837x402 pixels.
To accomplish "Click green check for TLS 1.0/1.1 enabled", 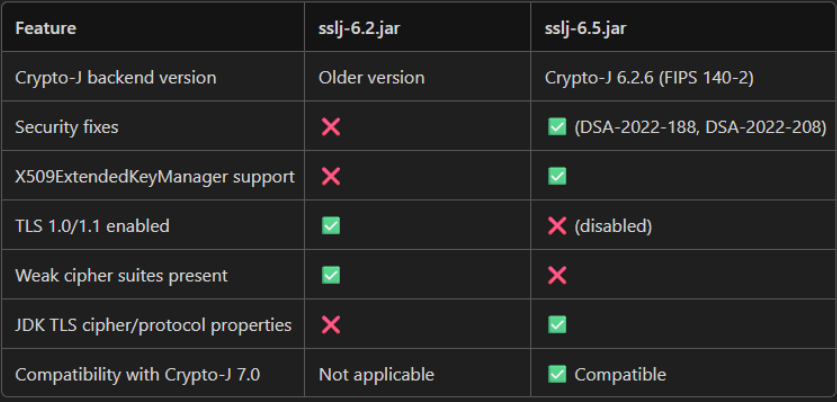I will point(330,226).
